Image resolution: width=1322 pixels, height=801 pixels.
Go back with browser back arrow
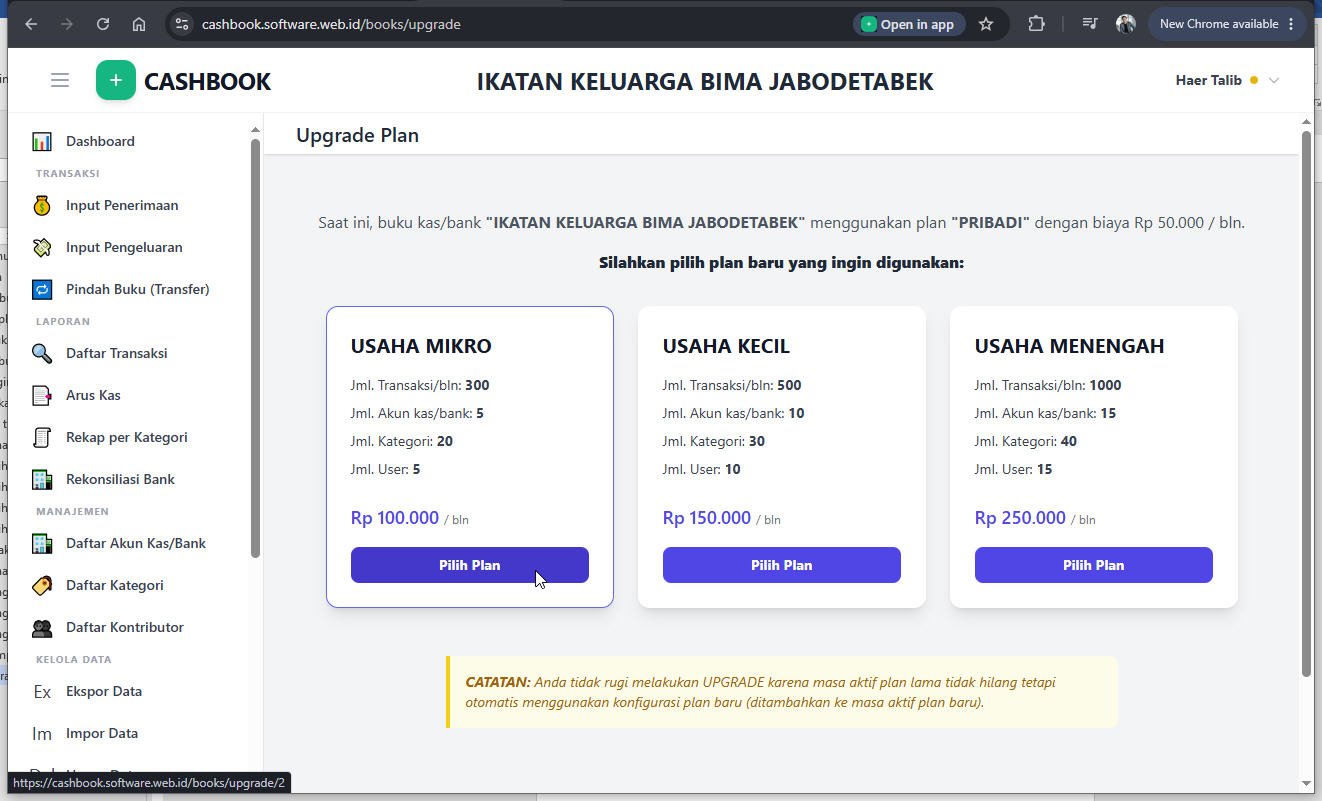coord(31,24)
